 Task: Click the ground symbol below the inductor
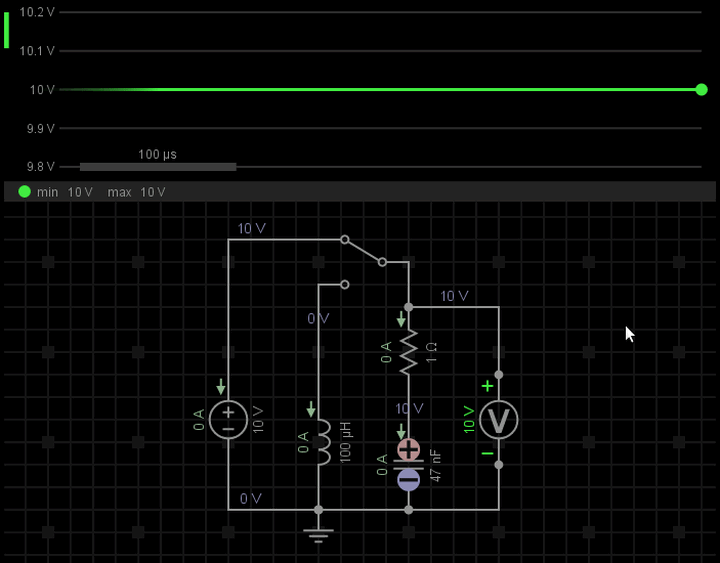[x=318, y=533]
